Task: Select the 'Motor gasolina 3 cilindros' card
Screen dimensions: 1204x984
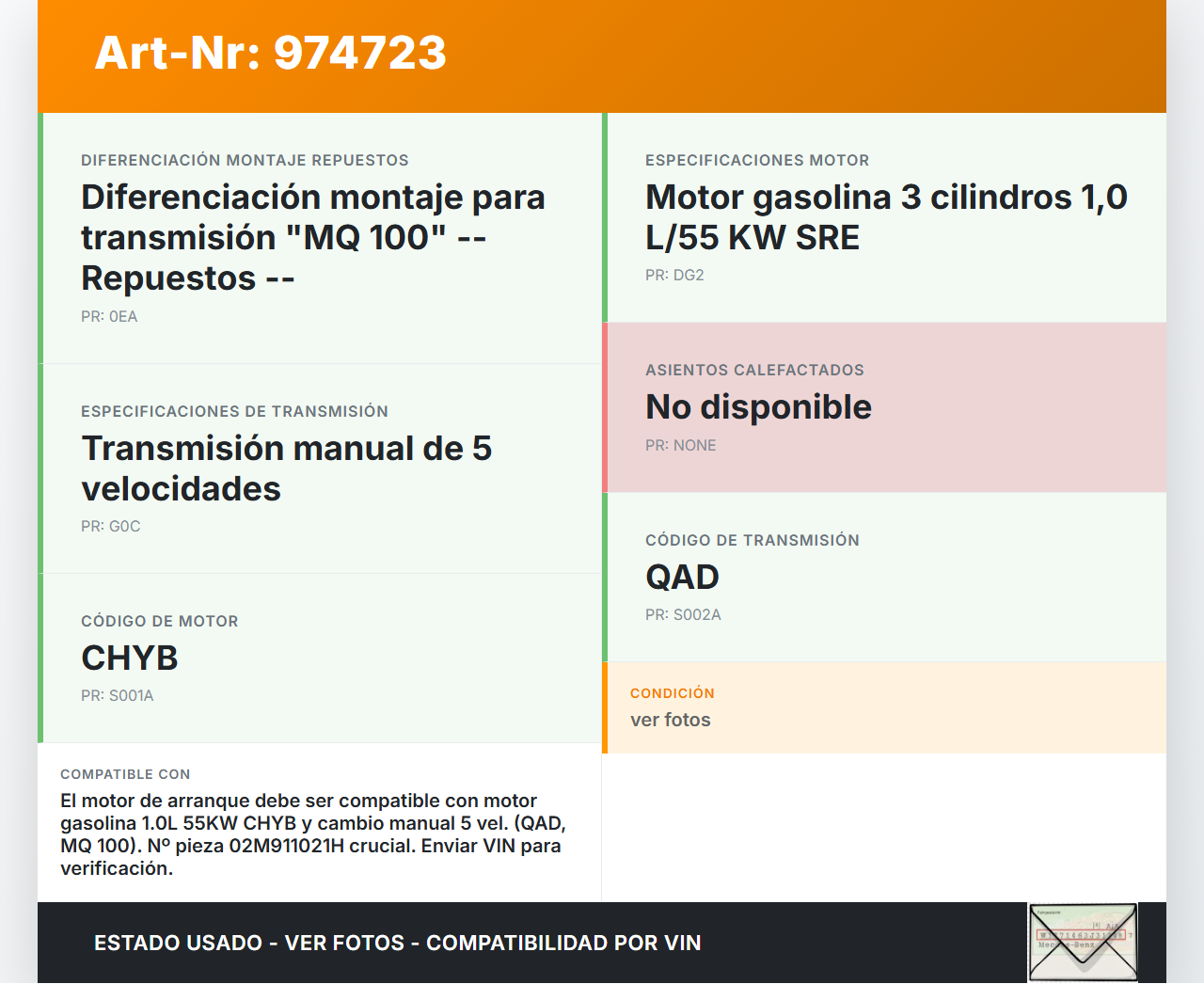Action: pos(884,217)
